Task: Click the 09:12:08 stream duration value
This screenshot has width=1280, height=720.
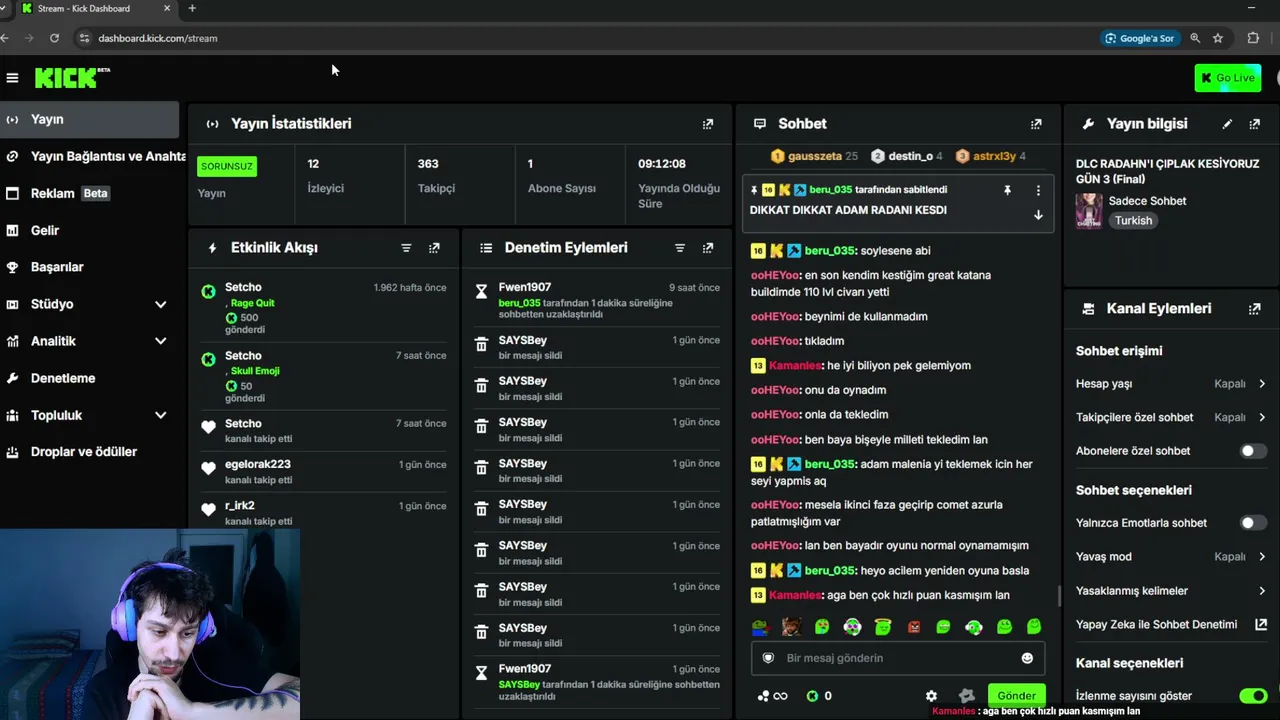Action: [x=662, y=164]
